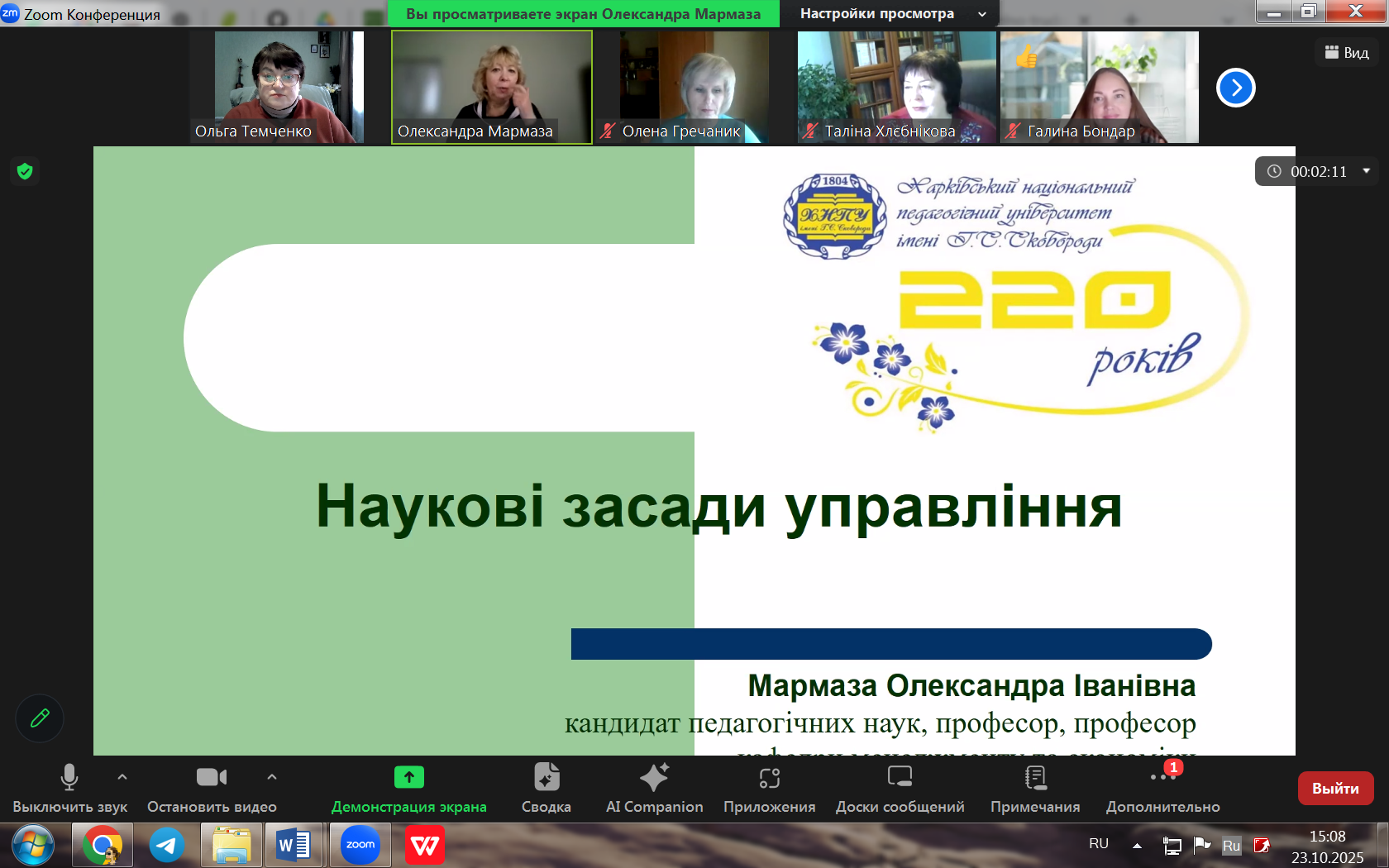Open Настройки просмотра dropdown
This screenshot has height=868, width=1389.
(x=891, y=13)
